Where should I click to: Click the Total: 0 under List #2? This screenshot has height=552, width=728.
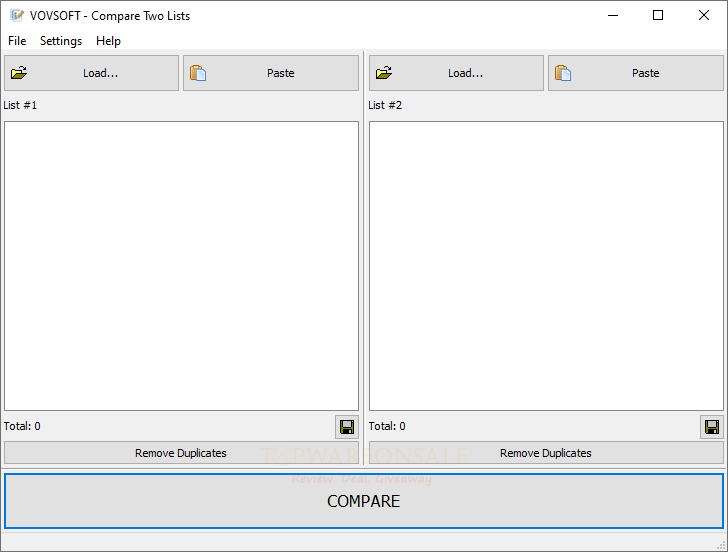click(x=387, y=426)
